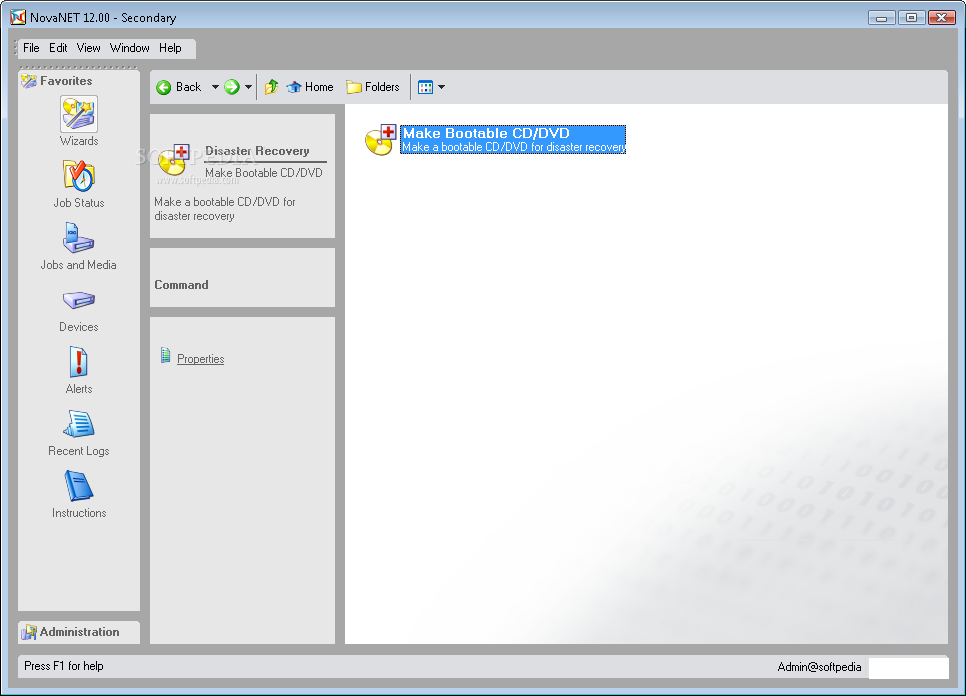Click the view mode grid icon
966x696 pixels.
pyautogui.click(x=425, y=87)
